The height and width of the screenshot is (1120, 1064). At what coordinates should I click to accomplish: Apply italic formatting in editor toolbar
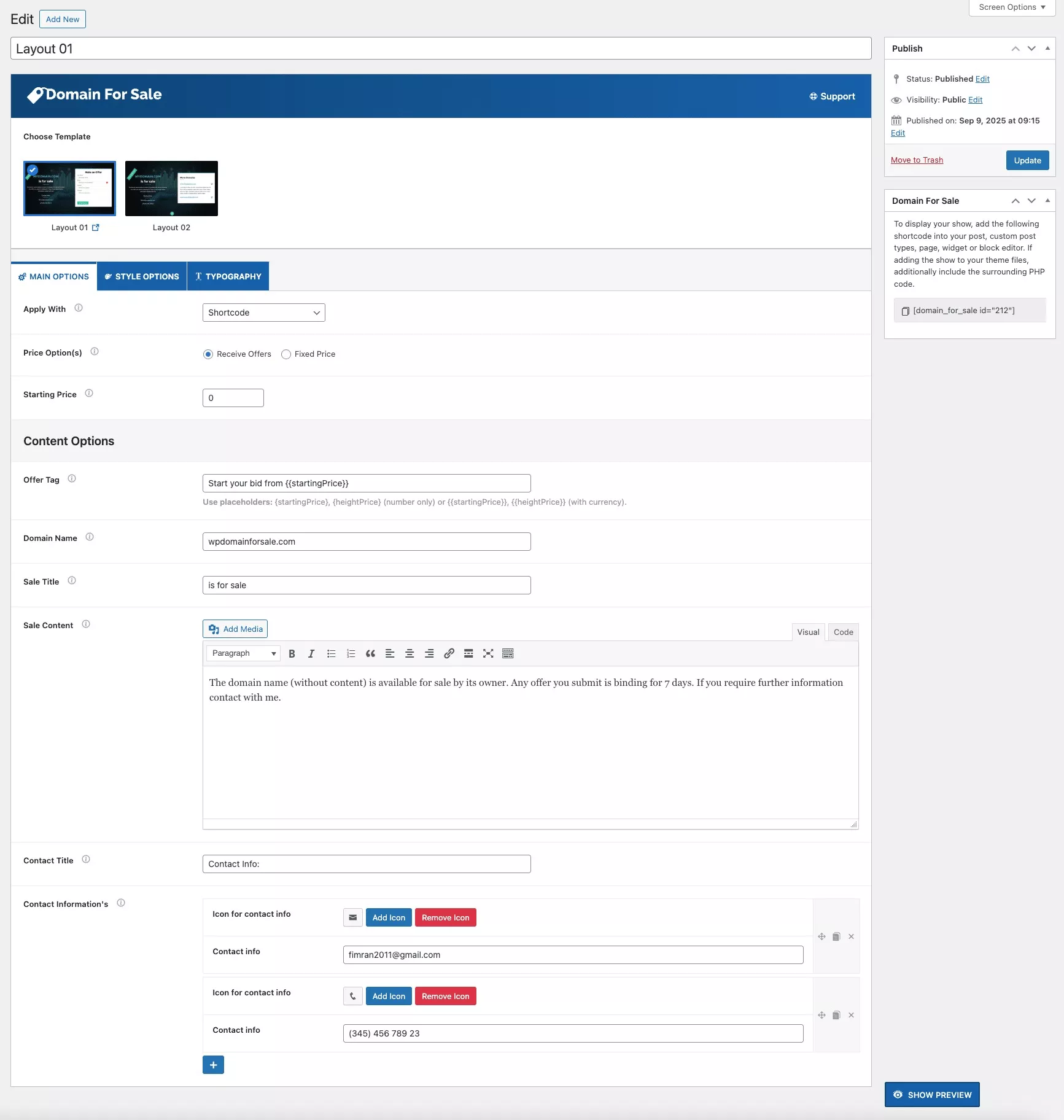(x=311, y=653)
